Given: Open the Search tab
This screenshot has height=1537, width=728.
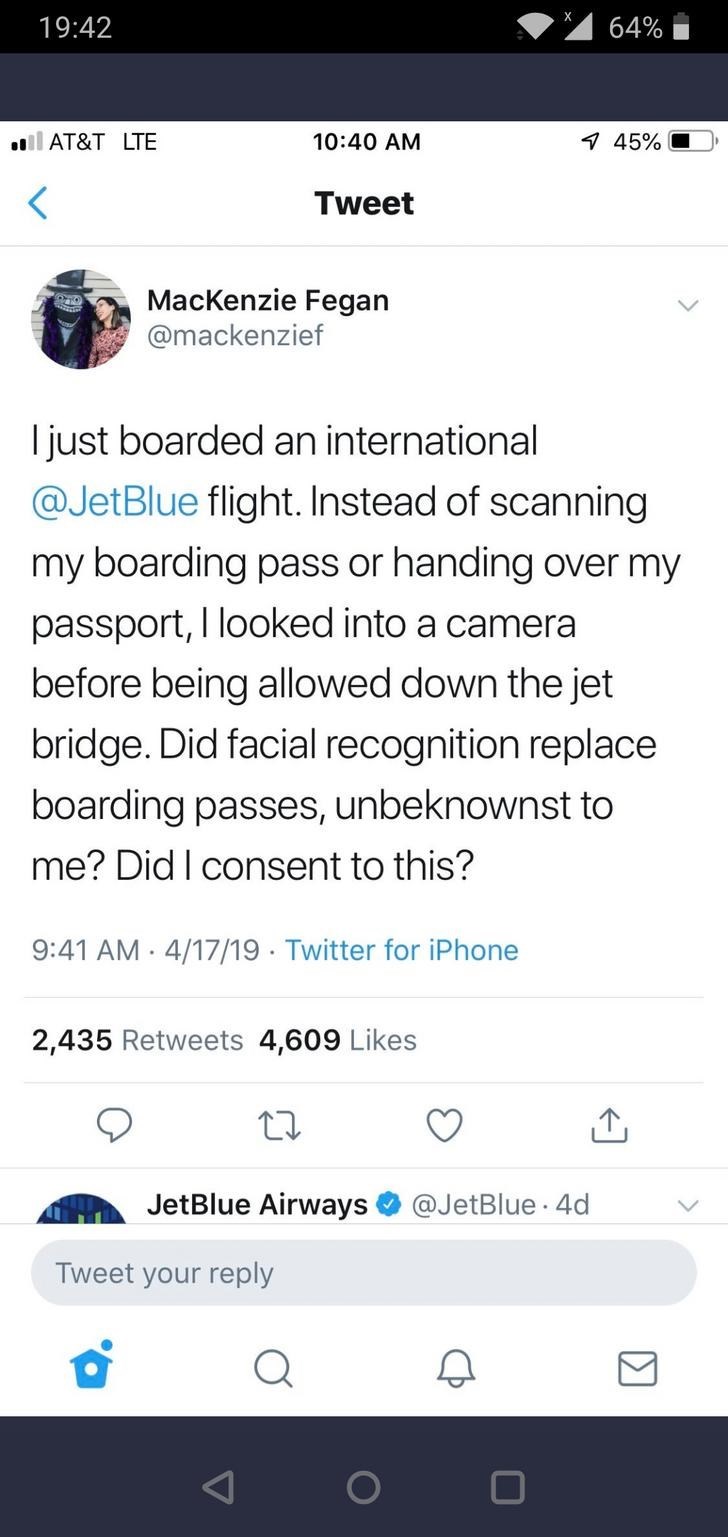Looking at the screenshot, I should 273,1368.
